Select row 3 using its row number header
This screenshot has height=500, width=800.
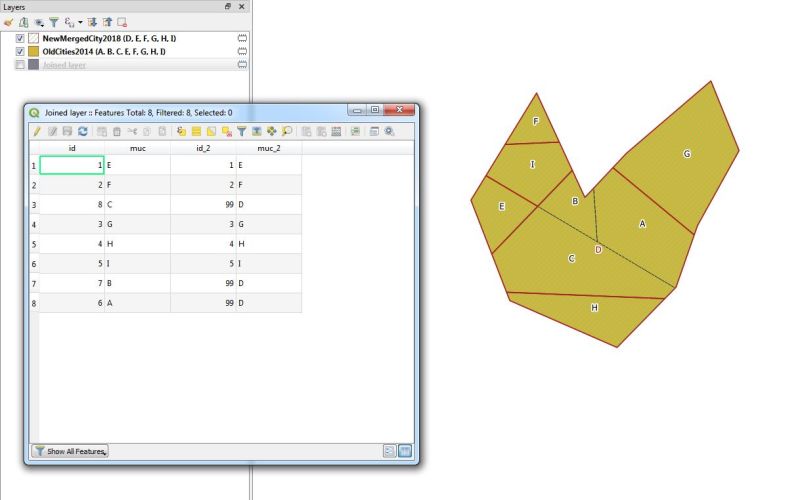click(x=34, y=205)
